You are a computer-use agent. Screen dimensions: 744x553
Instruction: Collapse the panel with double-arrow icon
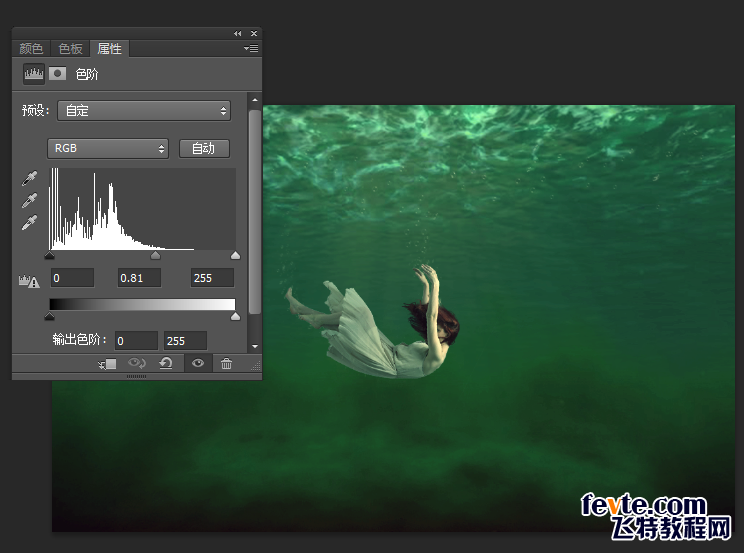(x=238, y=34)
